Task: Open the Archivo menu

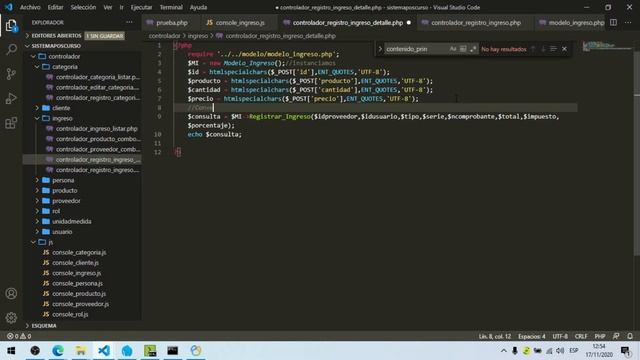Action: 30,7
